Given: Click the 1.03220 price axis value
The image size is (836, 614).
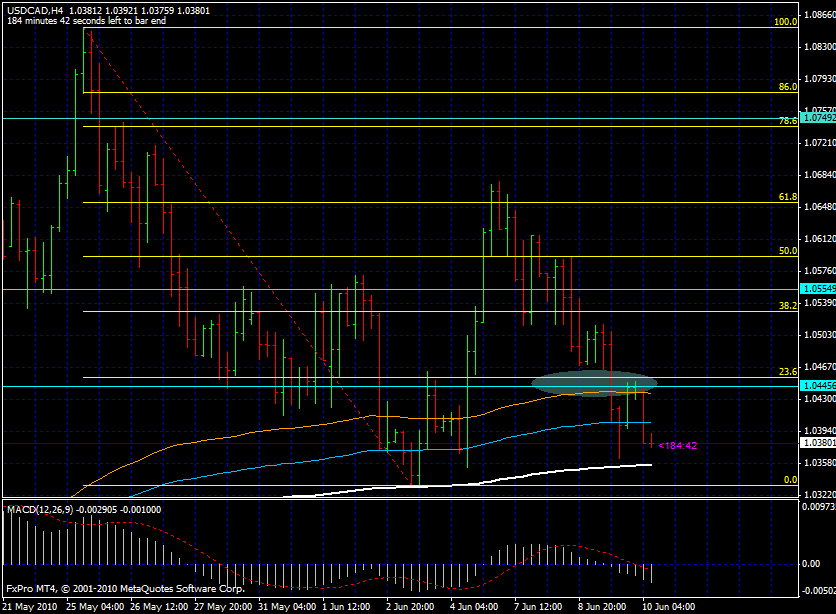Looking at the screenshot, I should click(819, 495).
